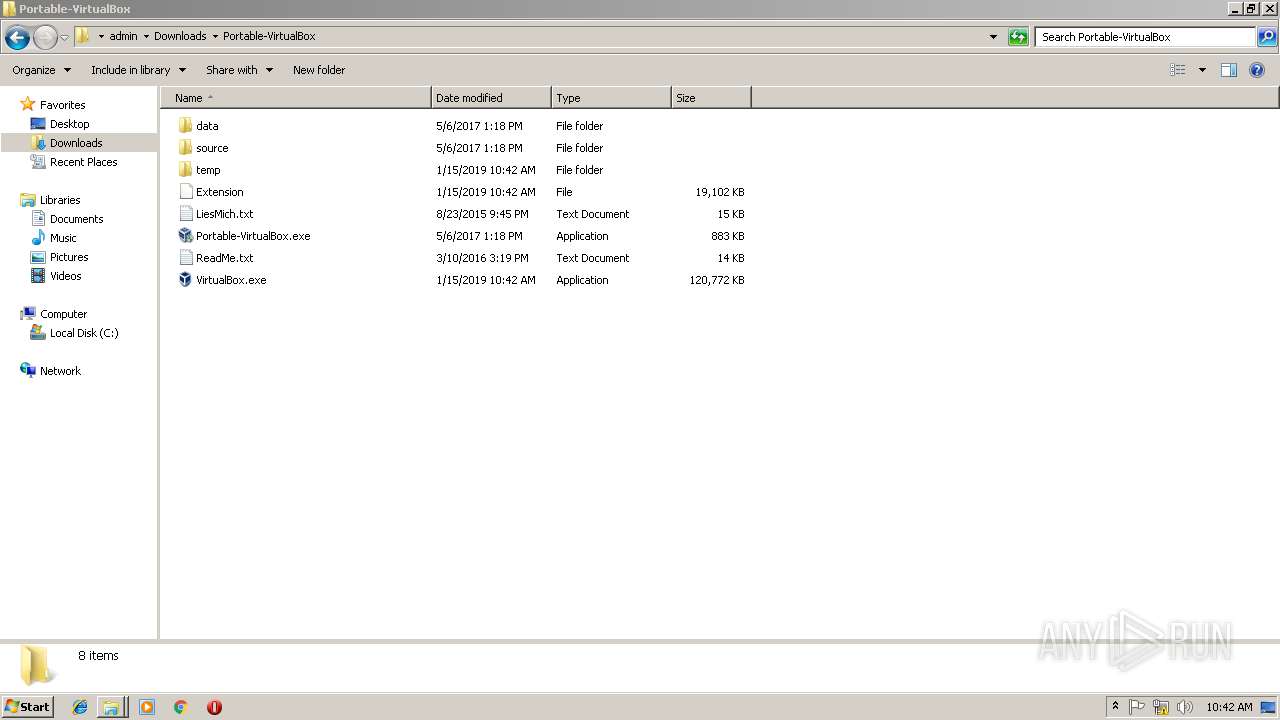This screenshot has width=1280, height=720.
Task: Click Windows Explorer taskbar icon
Action: point(111,707)
